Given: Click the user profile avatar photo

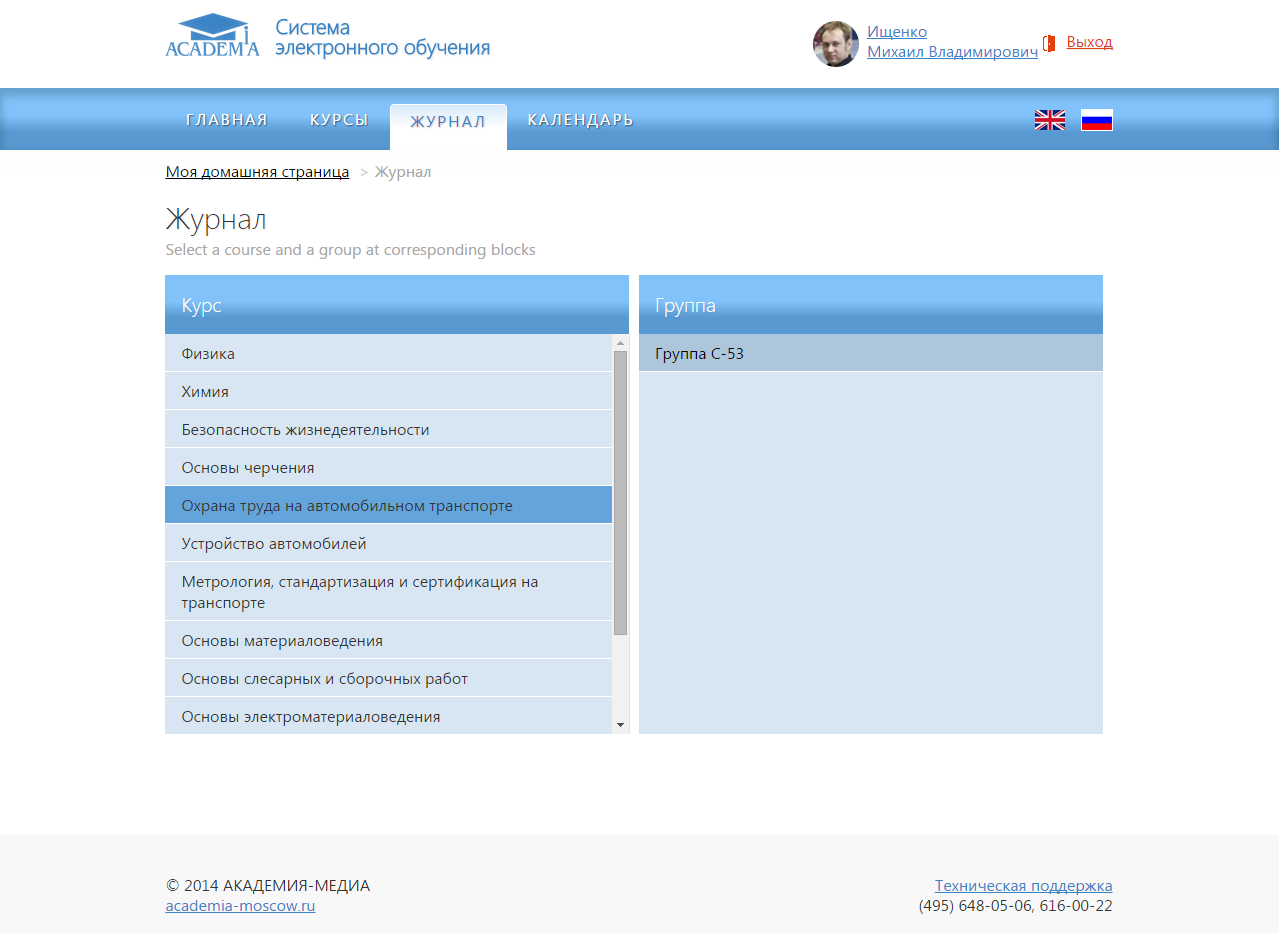Looking at the screenshot, I should (835, 44).
